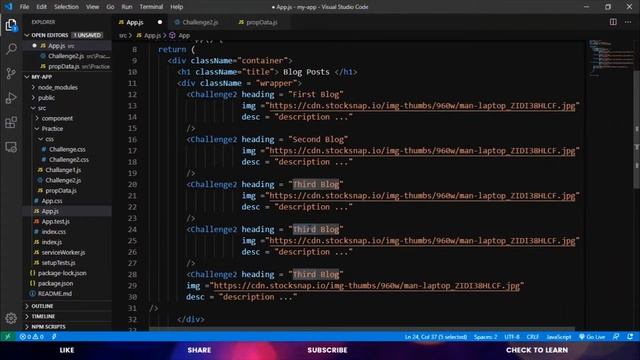Viewport: 640px width, 360px height.
Task: Click the Go Live server button
Action: pos(592,337)
